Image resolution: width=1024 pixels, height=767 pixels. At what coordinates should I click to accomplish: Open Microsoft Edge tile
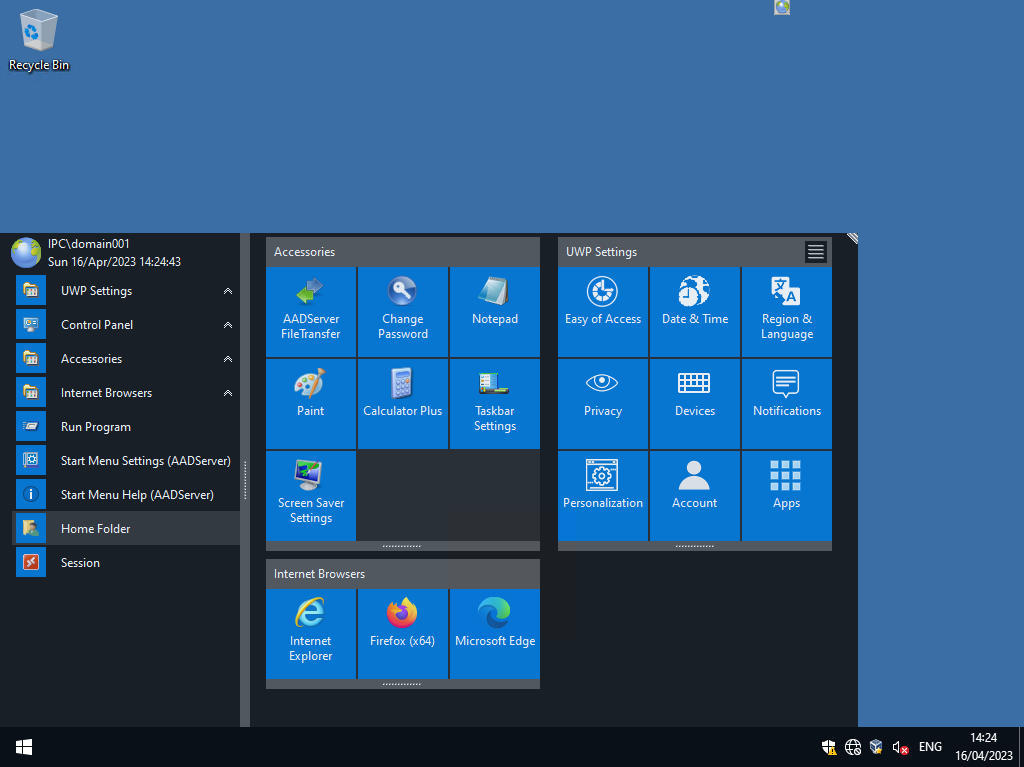click(x=495, y=633)
